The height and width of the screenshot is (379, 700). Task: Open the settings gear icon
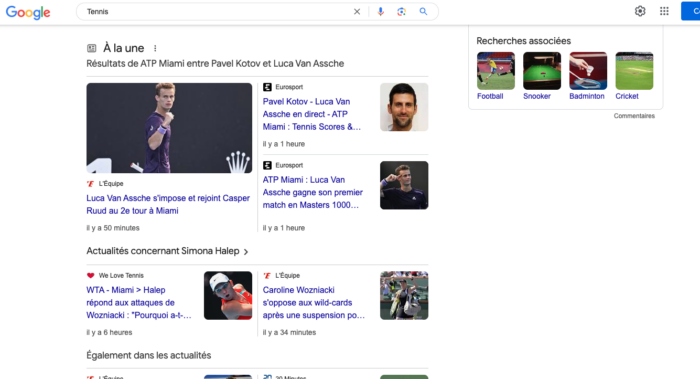(x=640, y=11)
